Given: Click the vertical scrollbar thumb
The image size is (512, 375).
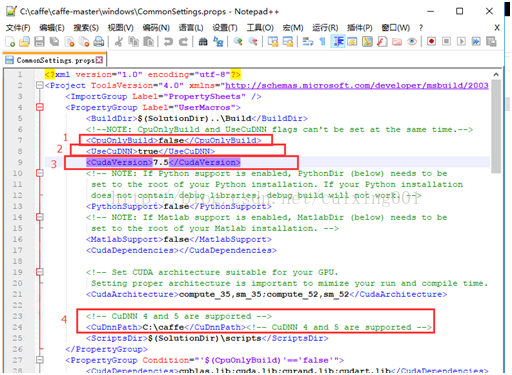Looking at the screenshot, I should point(496,126).
